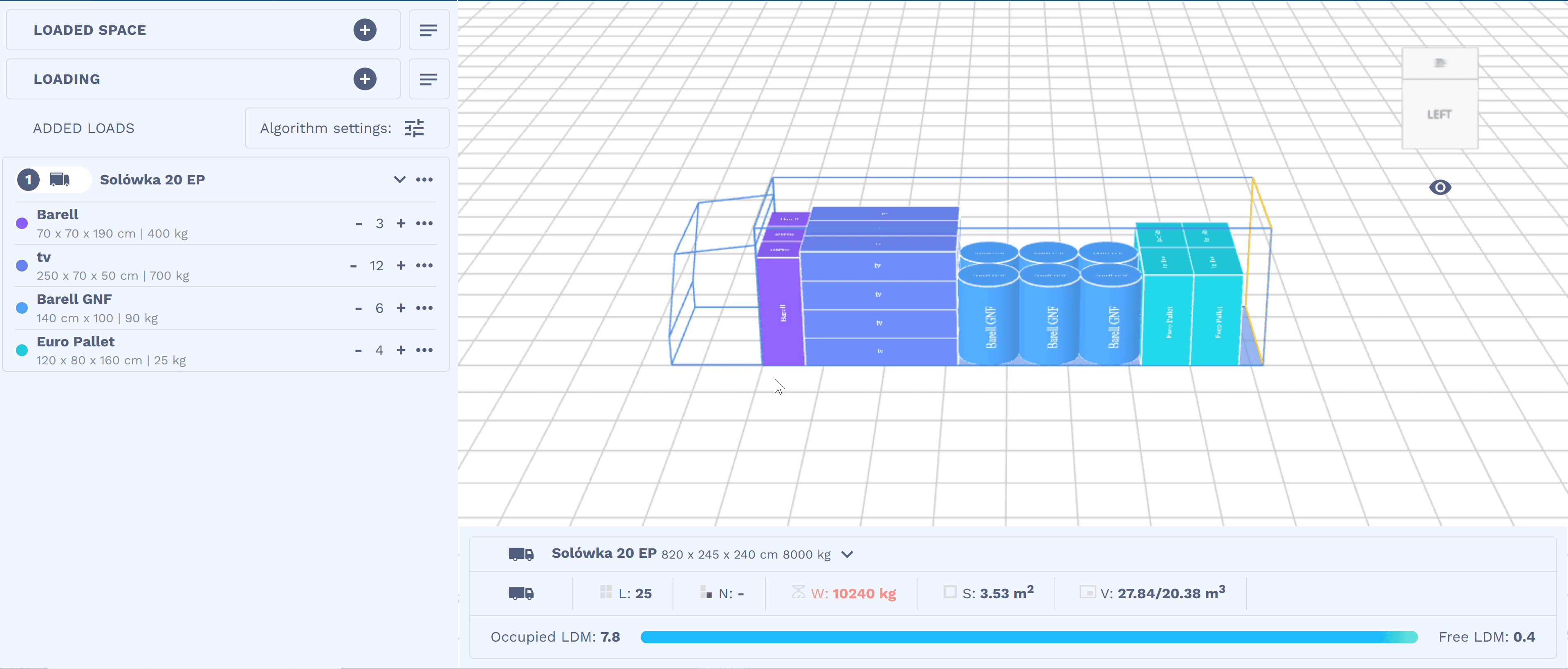Screen dimensions: 1568x669
Task: Decrease Barell quantity
Action: point(359,223)
